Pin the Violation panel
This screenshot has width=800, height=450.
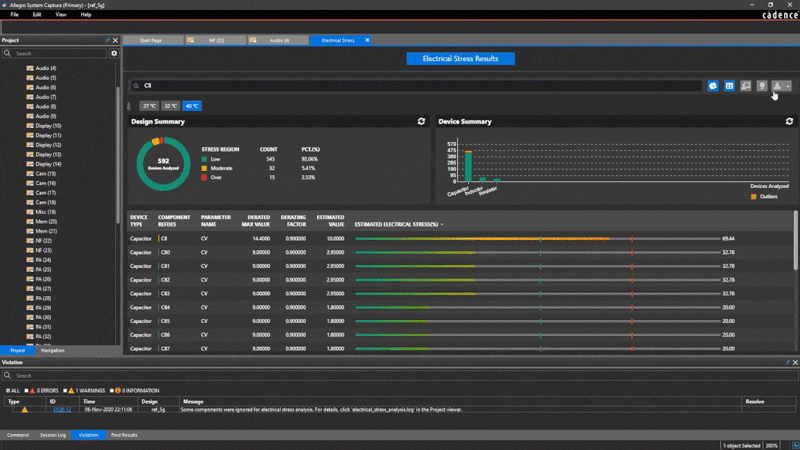[787, 362]
